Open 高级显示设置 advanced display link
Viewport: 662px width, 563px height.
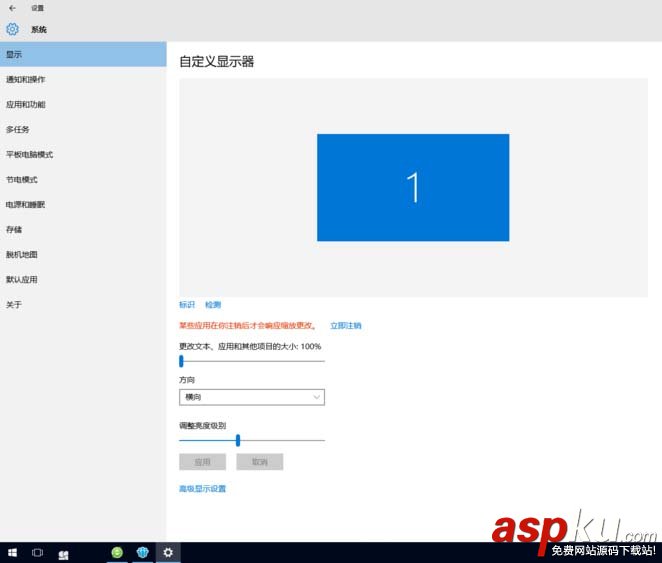pos(202,488)
